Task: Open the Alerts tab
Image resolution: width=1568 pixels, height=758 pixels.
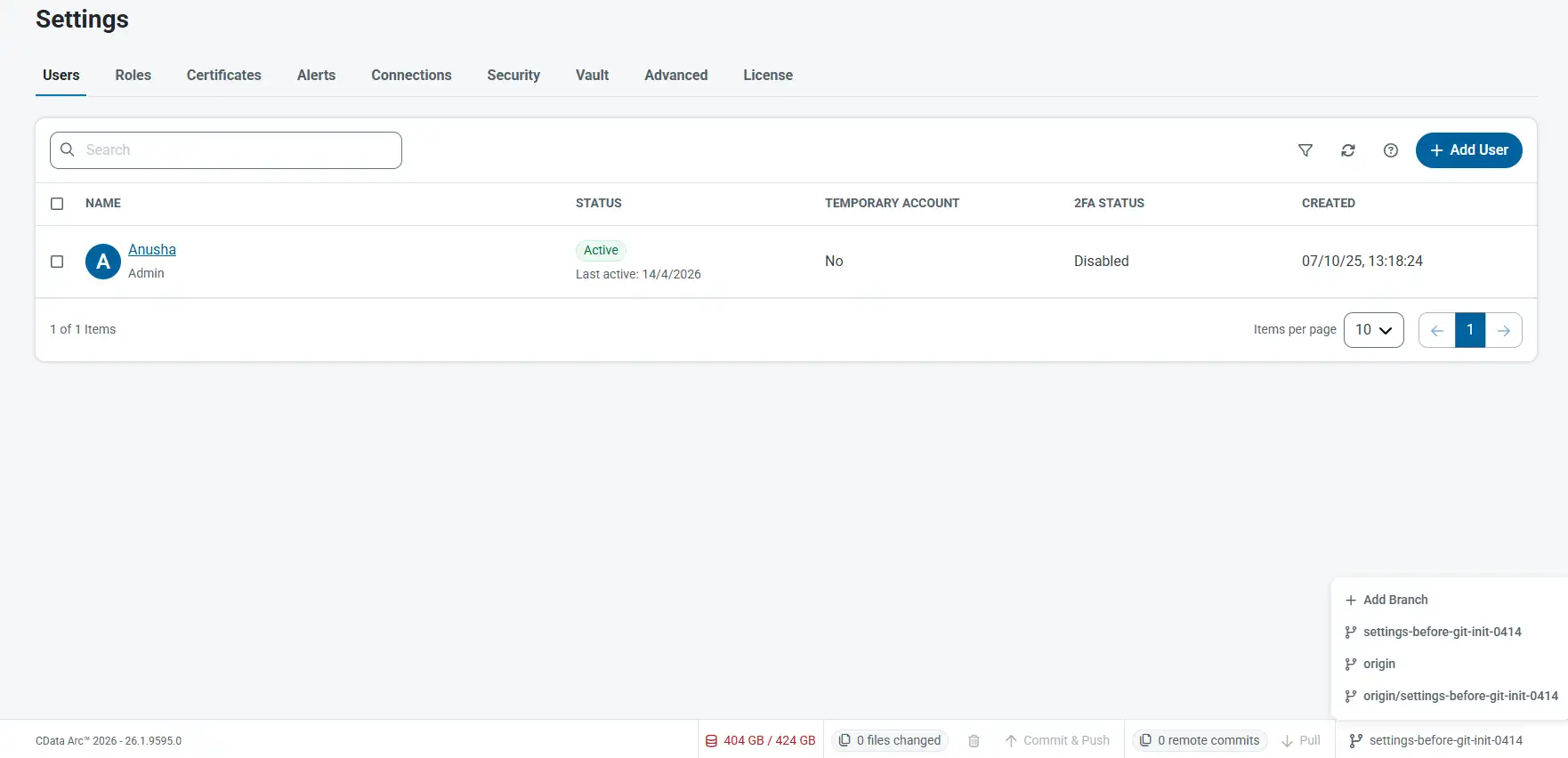Action: point(317,76)
